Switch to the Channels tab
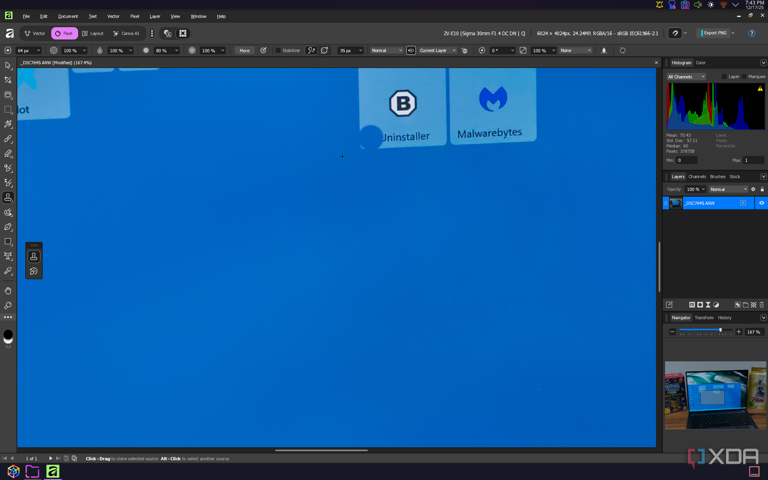This screenshot has height=480, width=768. pos(697,176)
